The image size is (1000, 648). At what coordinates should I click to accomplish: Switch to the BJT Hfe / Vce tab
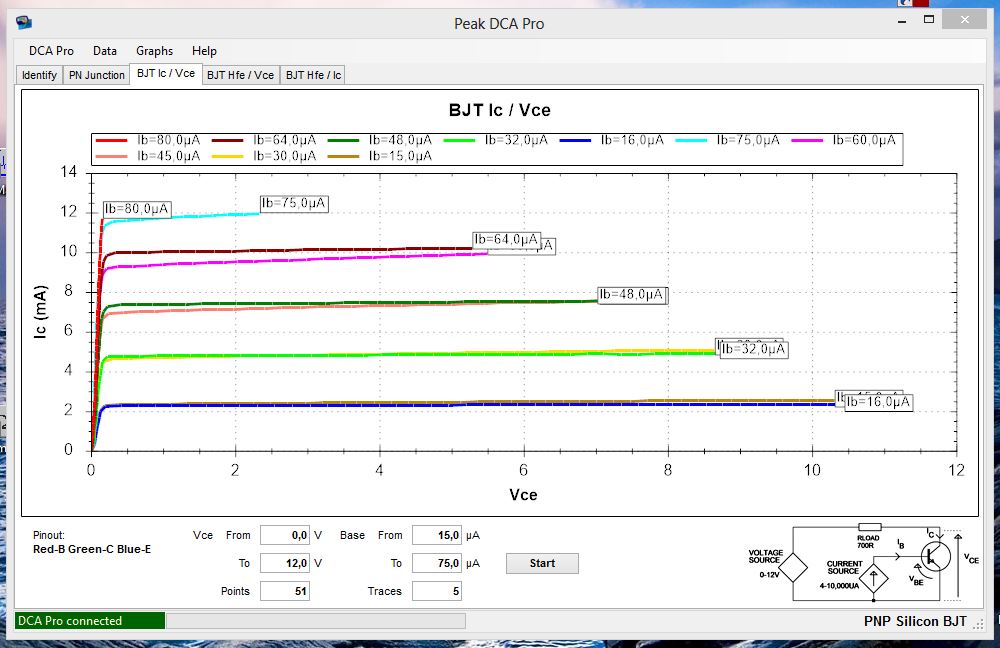click(x=240, y=75)
